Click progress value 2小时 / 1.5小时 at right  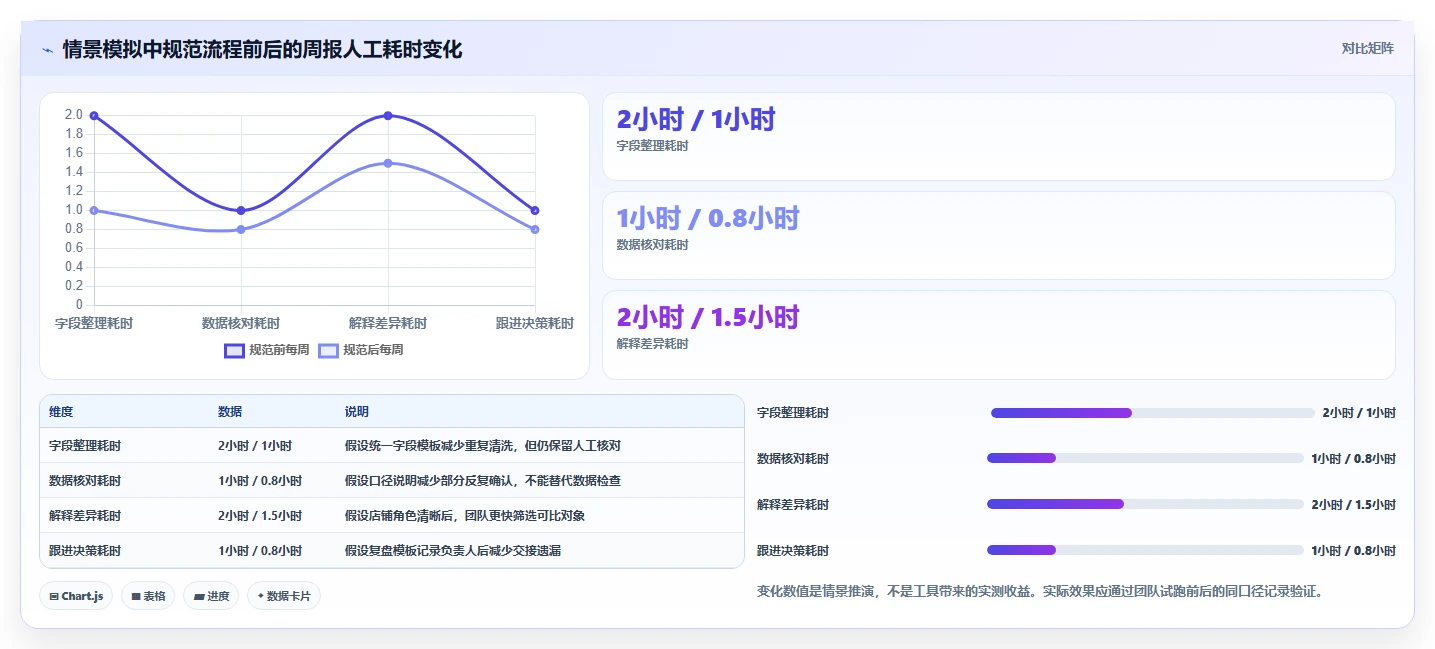tap(1353, 505)
